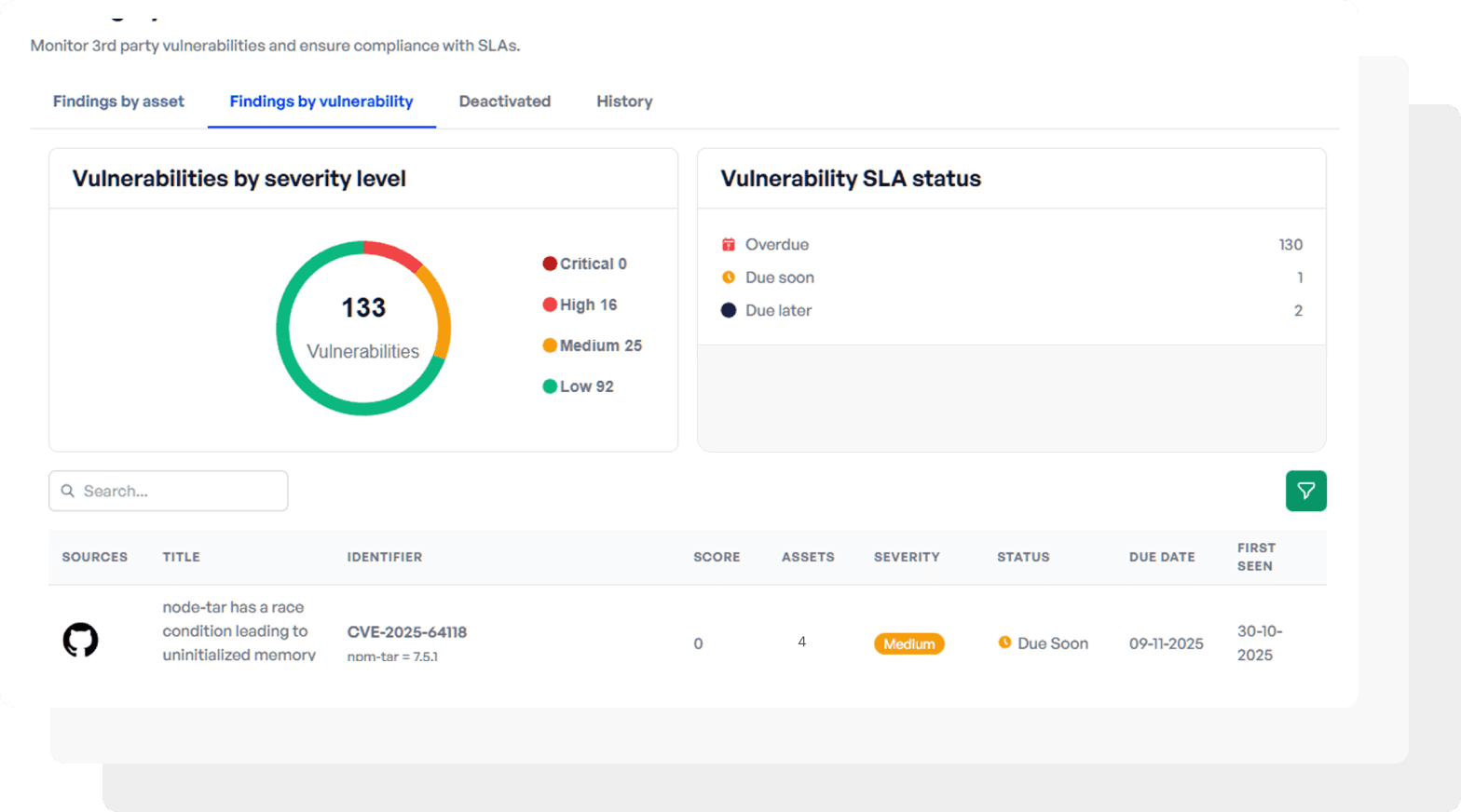This screenshot has width=1461, height=812.
Task: Click the Low green legend dot
Action: click(550, 386)
